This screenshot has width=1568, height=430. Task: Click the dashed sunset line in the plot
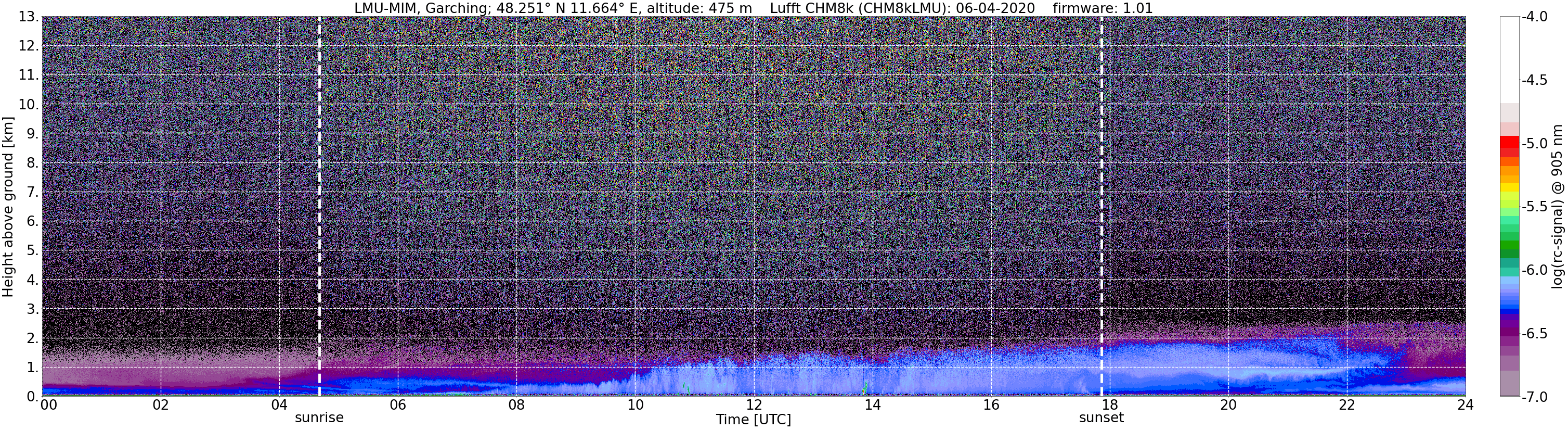pos(1101,207)
